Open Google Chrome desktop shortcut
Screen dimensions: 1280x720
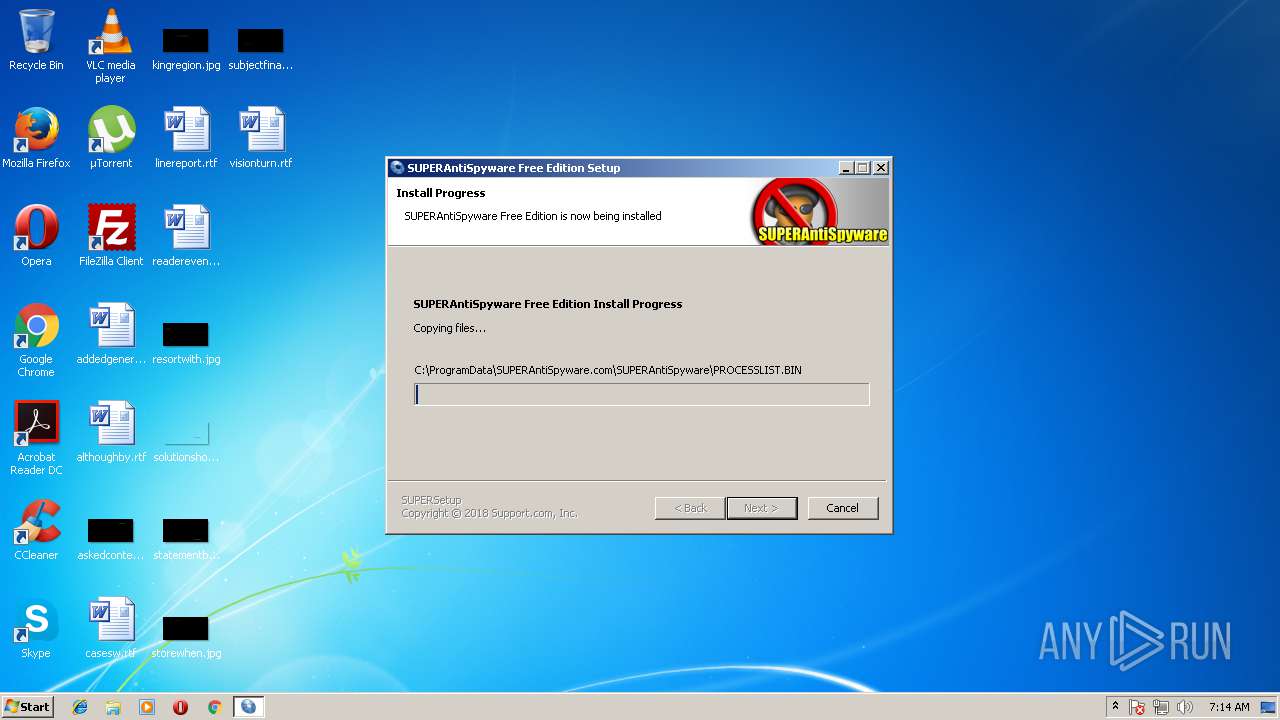point(36,340)
